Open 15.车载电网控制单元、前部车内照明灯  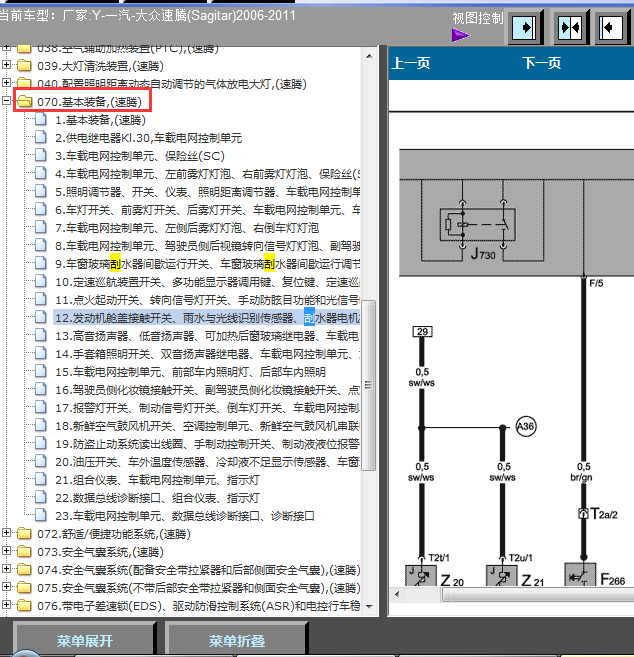[x=190, y=372]
